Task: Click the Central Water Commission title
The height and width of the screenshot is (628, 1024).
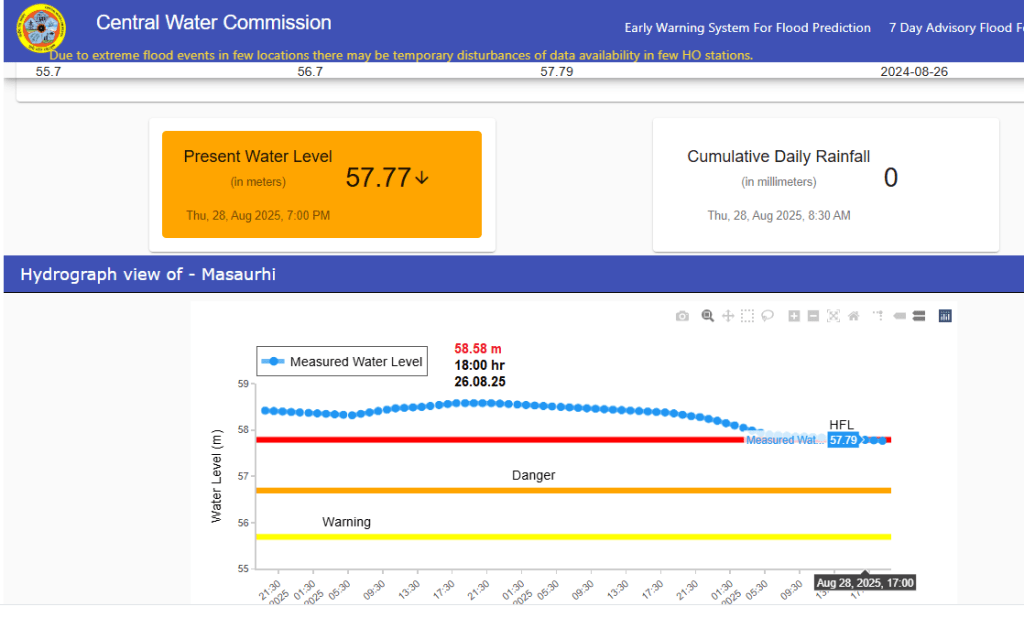Action: pos(214,23)
